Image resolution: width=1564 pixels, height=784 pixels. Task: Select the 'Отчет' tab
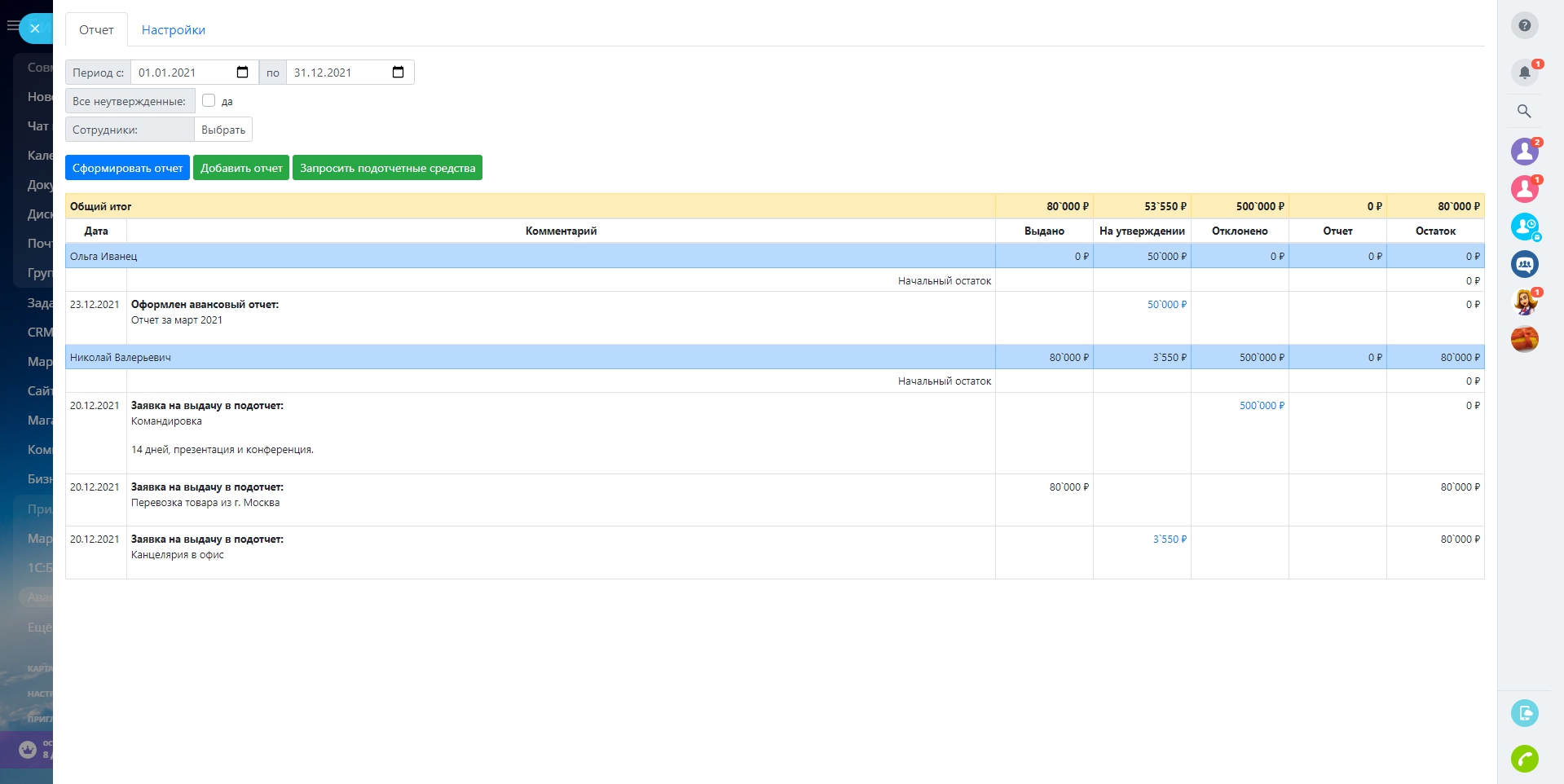[96, 30]
